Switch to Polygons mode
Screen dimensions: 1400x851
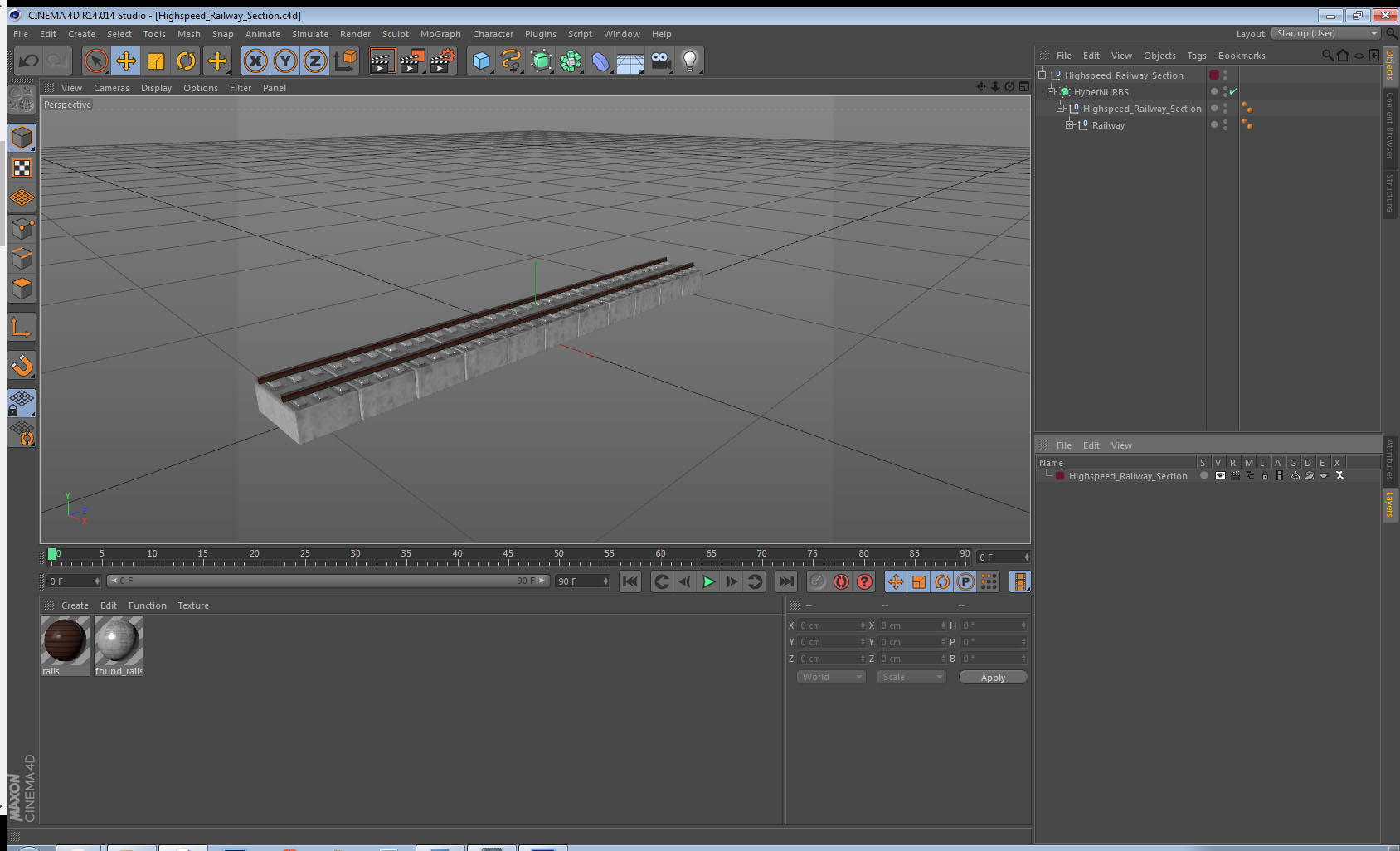pos(22,288)
